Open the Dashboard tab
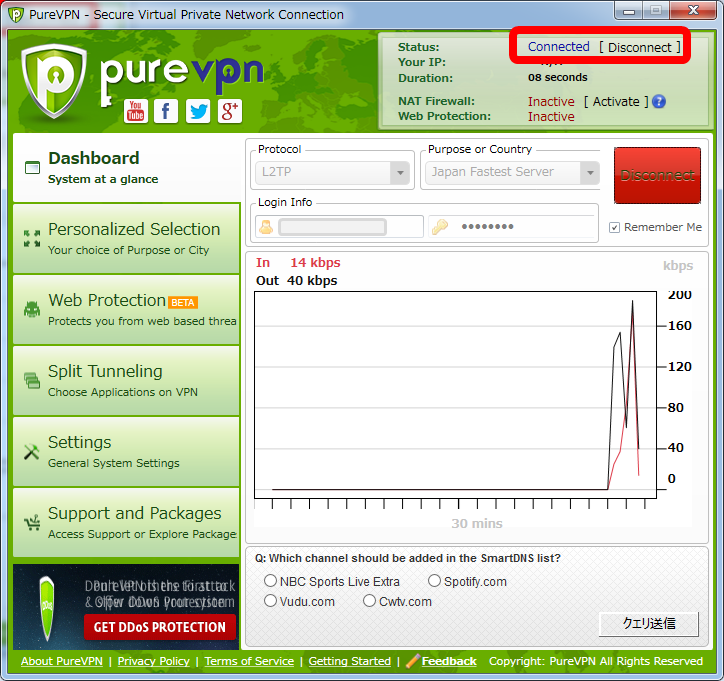 [x=127, y=168]
